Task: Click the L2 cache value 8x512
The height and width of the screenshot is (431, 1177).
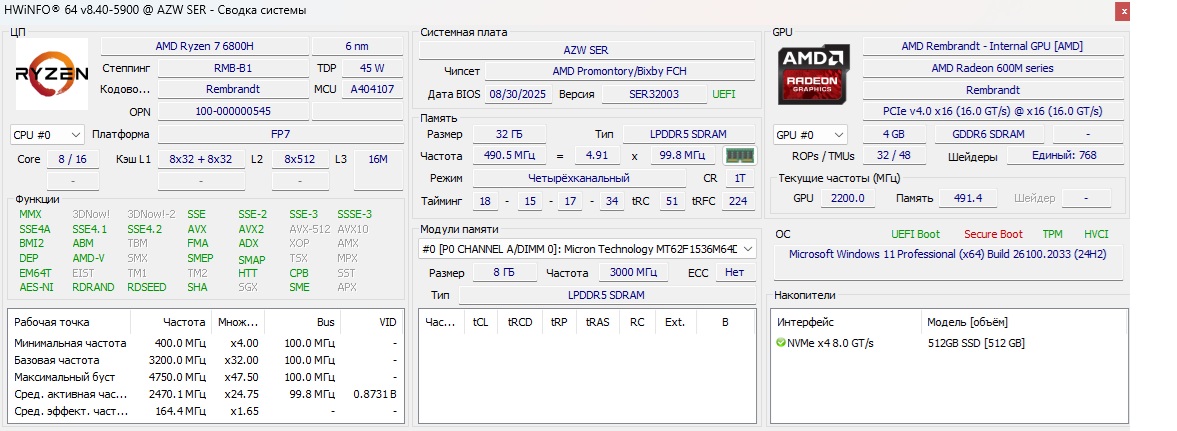Action: (300, 159)
